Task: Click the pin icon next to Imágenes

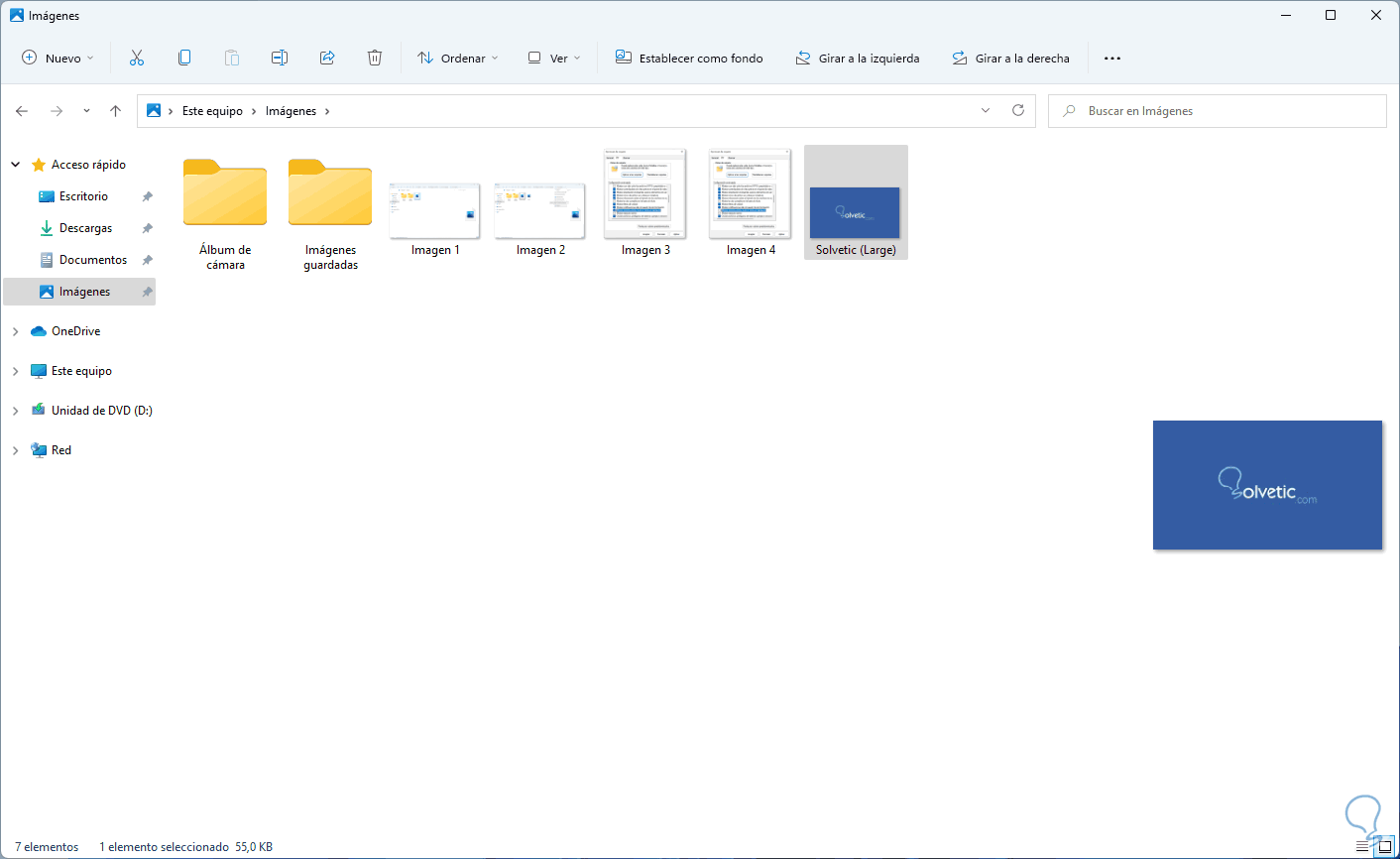Action: tap(148, 292)
